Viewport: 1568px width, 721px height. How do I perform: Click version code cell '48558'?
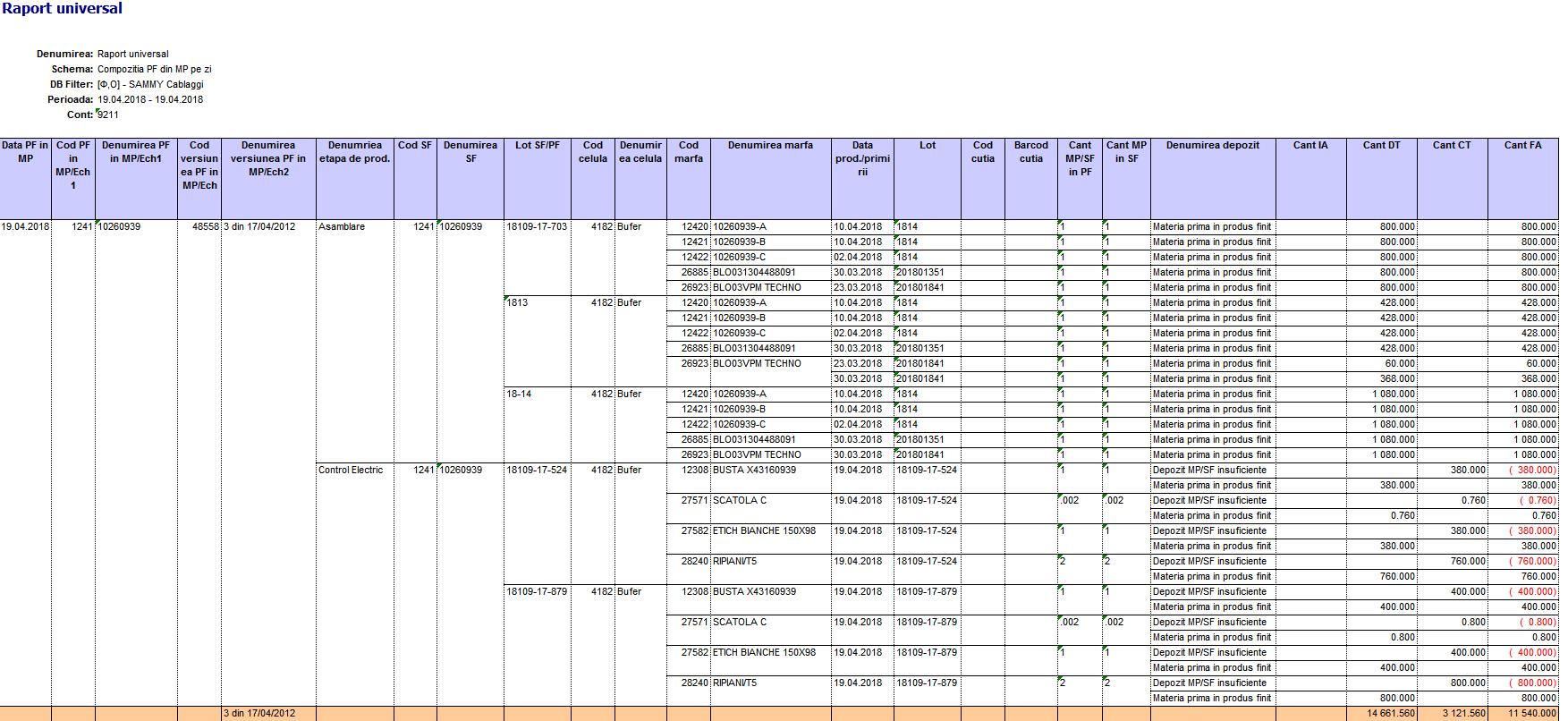(x=205, y=226)
